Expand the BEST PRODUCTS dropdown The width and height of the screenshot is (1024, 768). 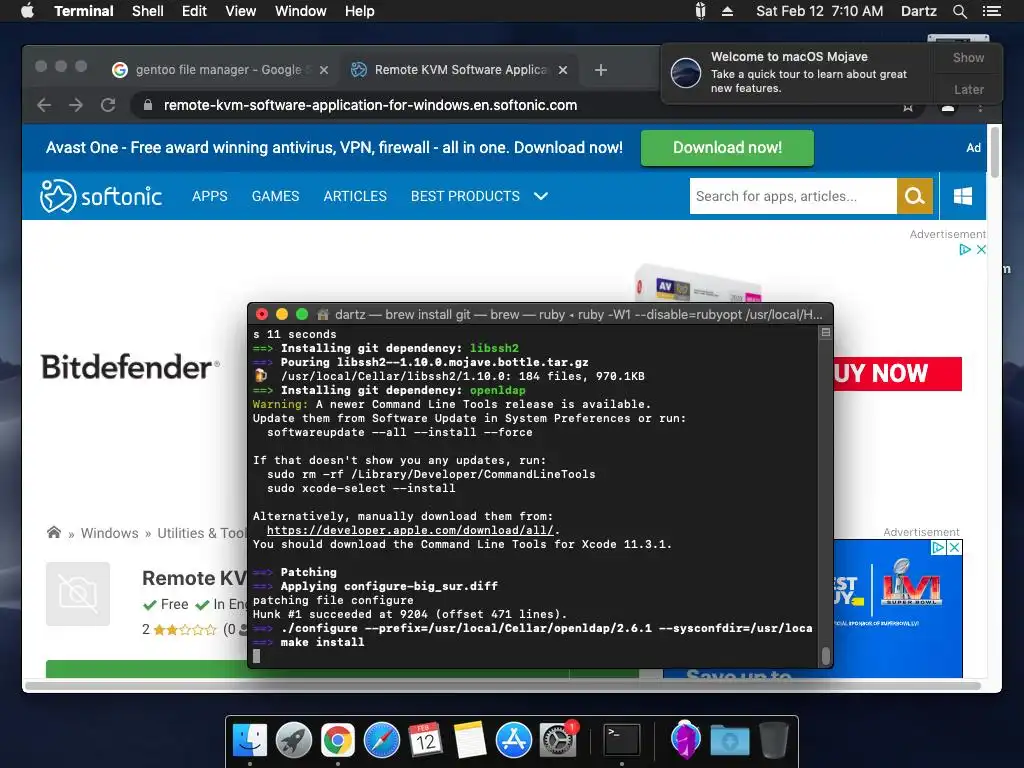[479, 196]
